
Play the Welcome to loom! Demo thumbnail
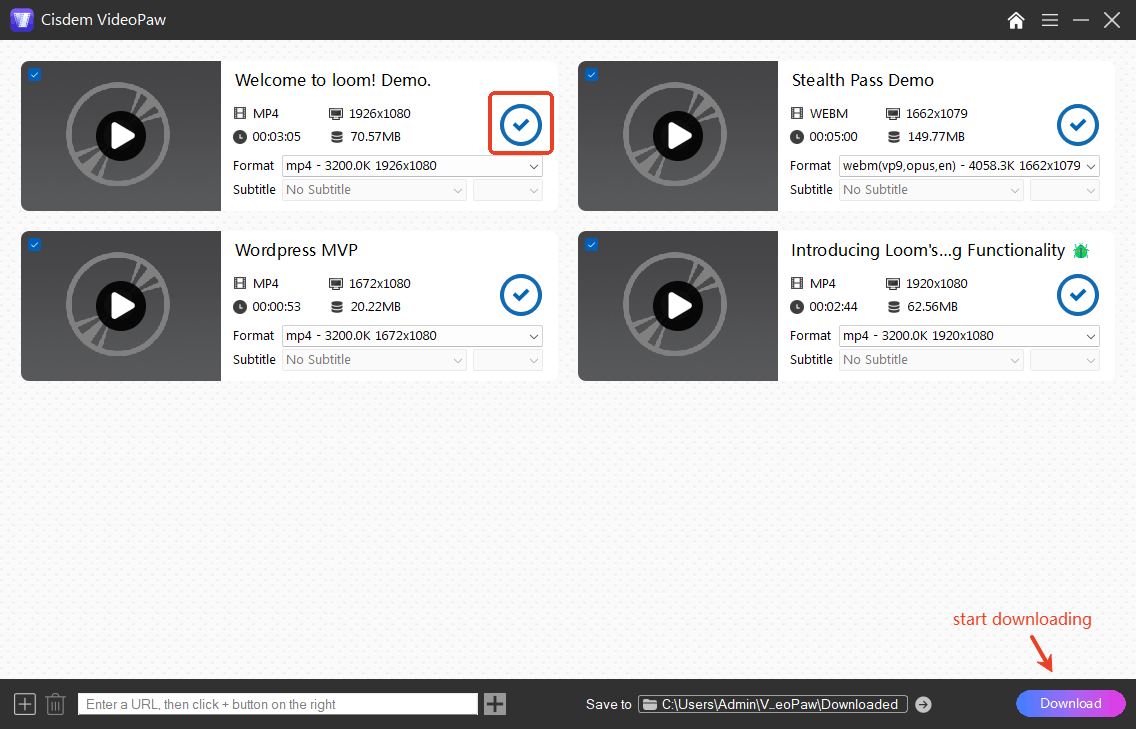click(121, 136)
